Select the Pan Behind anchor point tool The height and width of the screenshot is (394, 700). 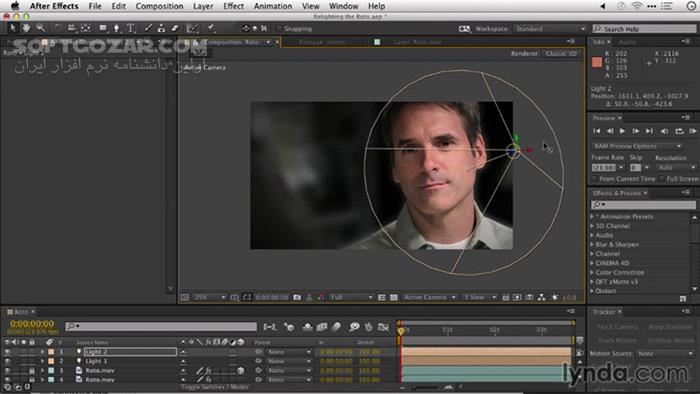[86, 28]
